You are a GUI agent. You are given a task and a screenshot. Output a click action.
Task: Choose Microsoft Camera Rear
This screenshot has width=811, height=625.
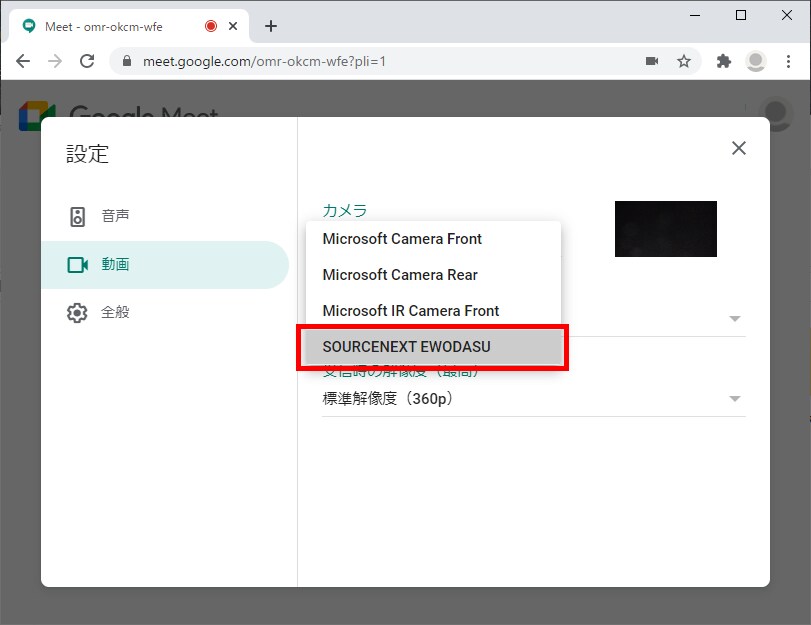[433, 275]
